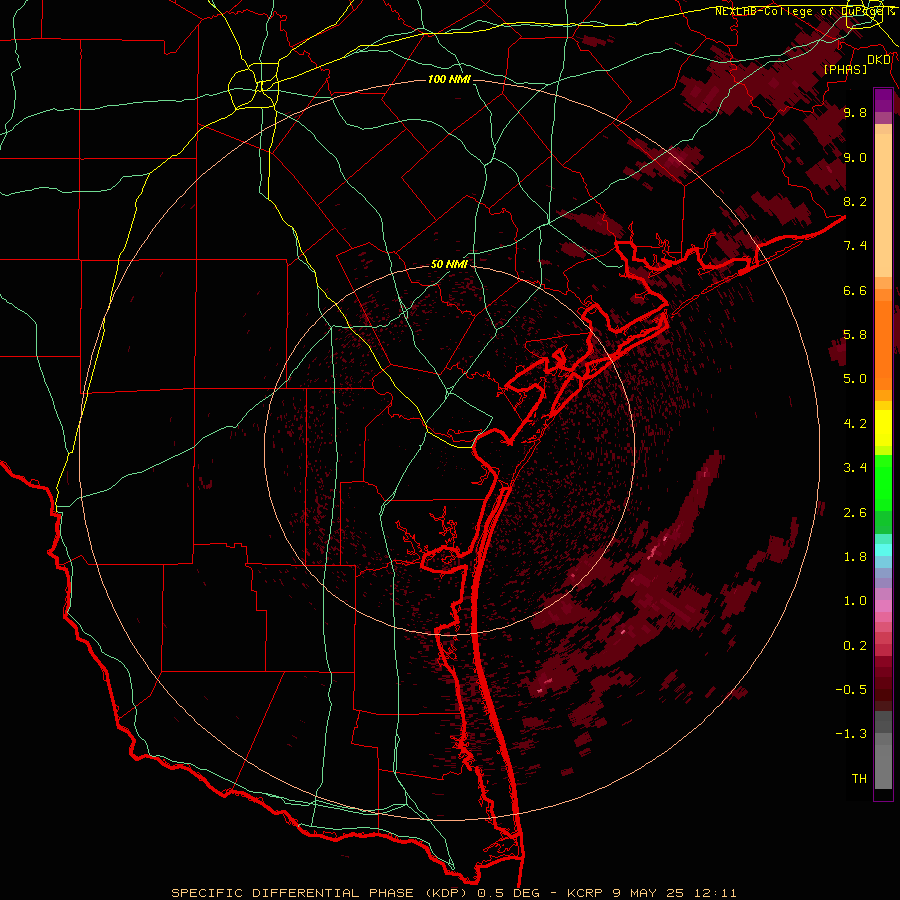Click the 5.8 value on the color scale

[x=855, y=335]
